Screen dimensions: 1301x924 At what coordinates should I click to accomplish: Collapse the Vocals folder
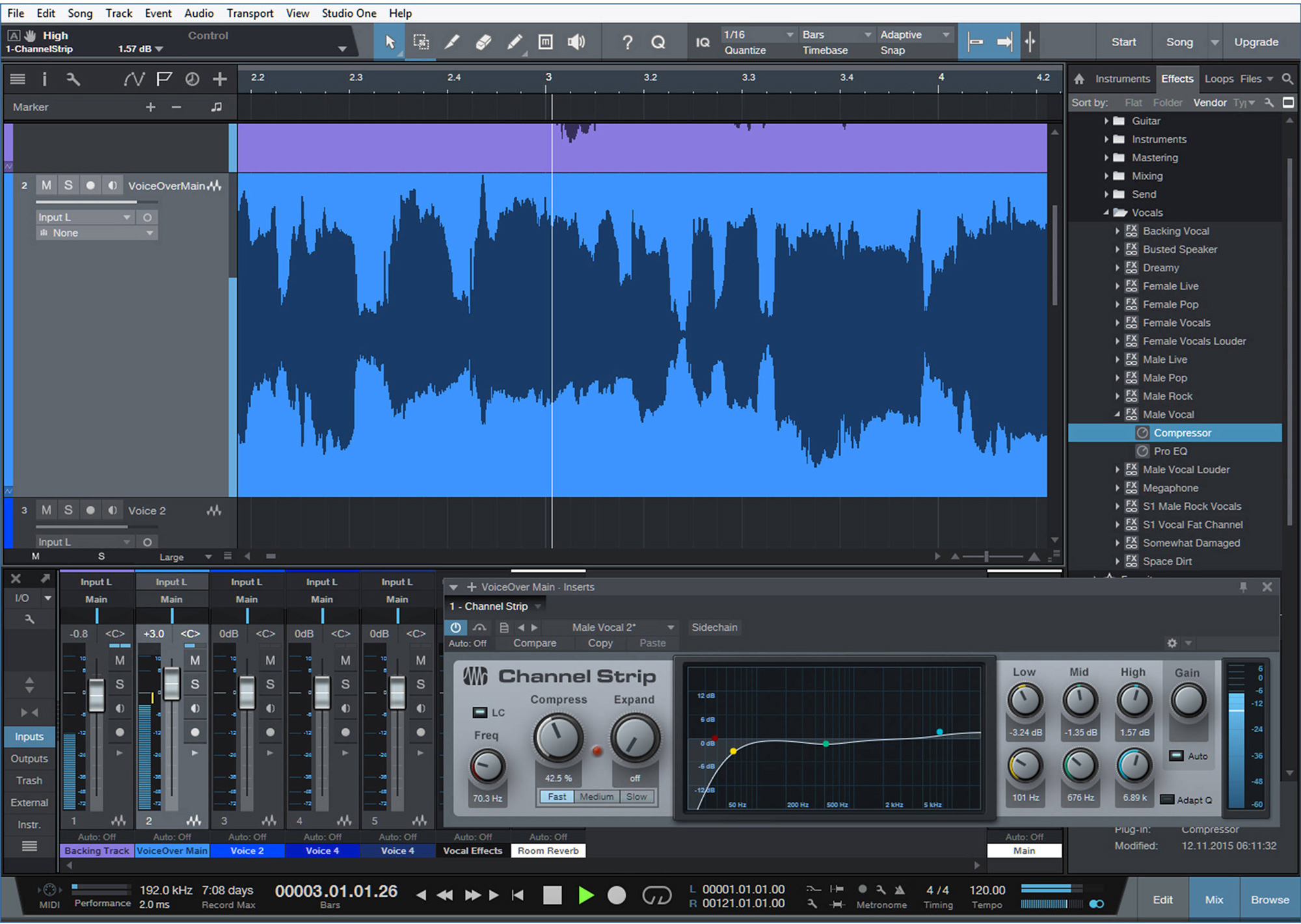pos(1107,213)
